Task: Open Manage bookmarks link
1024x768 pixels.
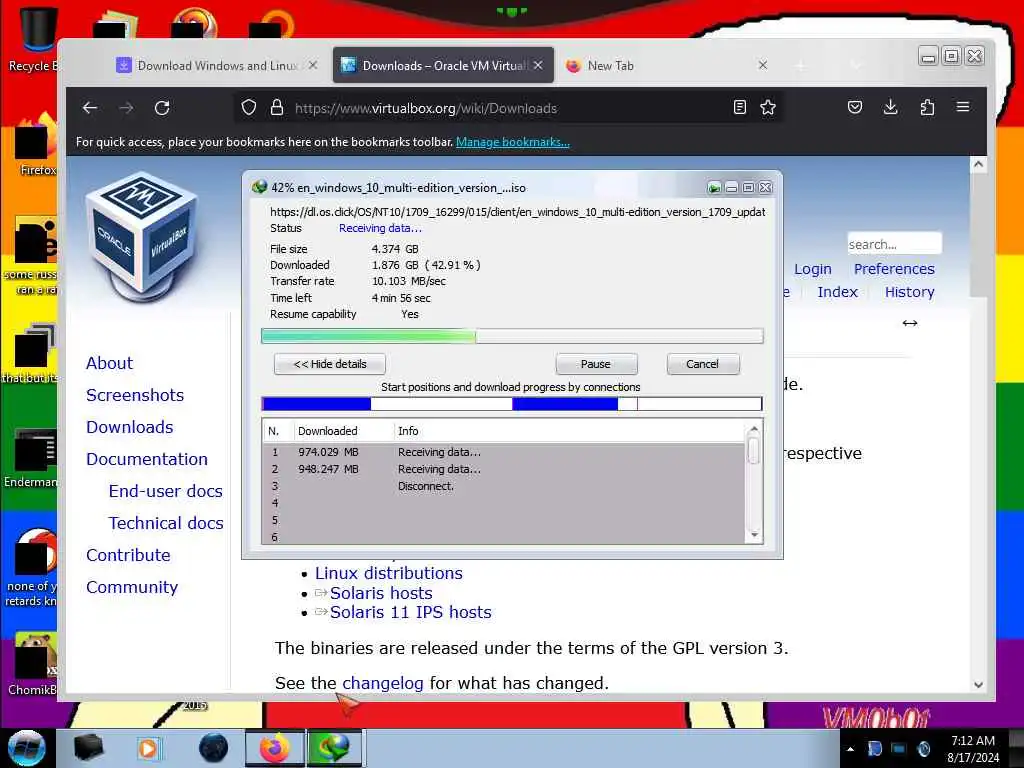Action: coord(513,142)
